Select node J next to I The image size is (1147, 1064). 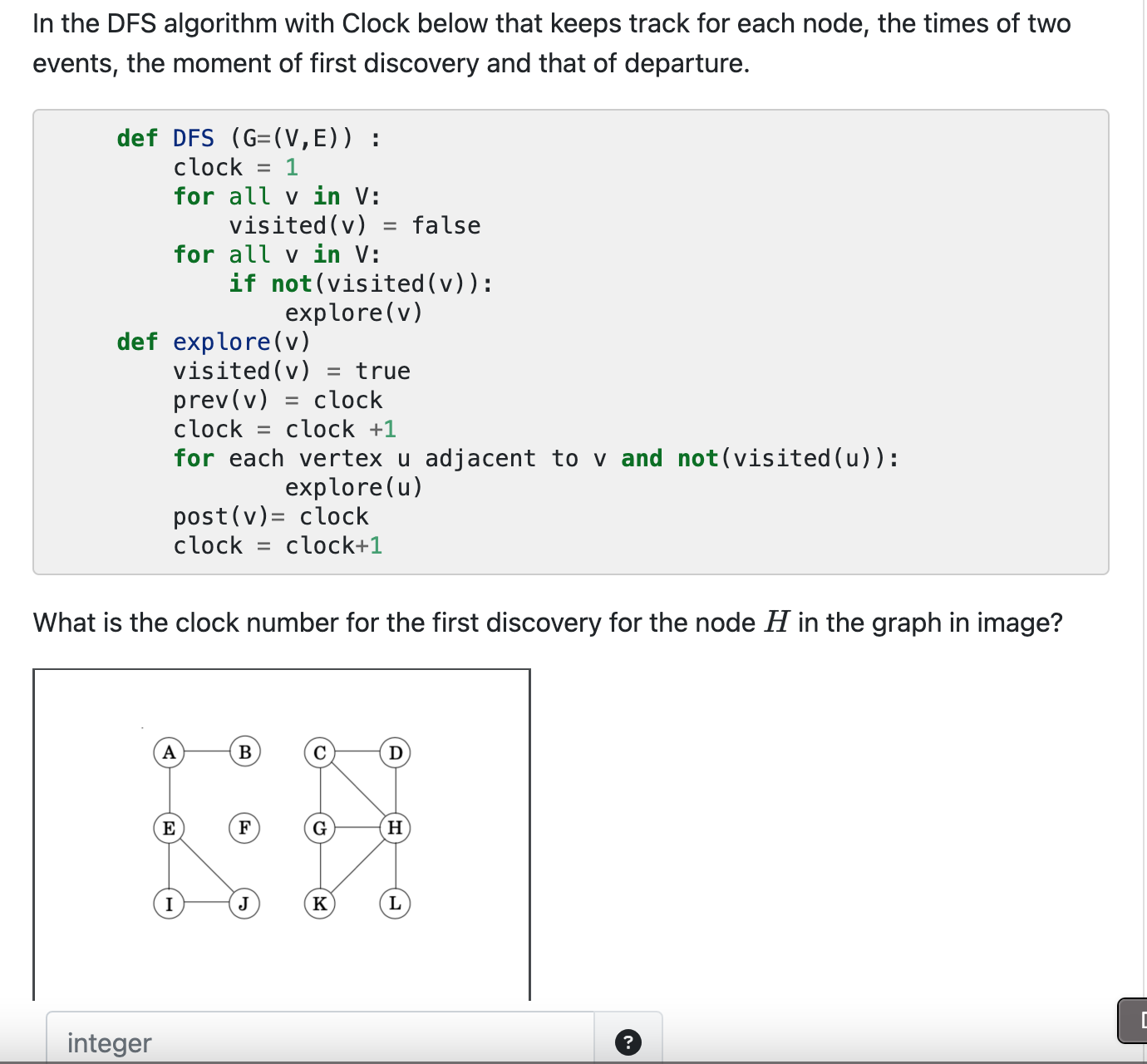click(244, 904)
